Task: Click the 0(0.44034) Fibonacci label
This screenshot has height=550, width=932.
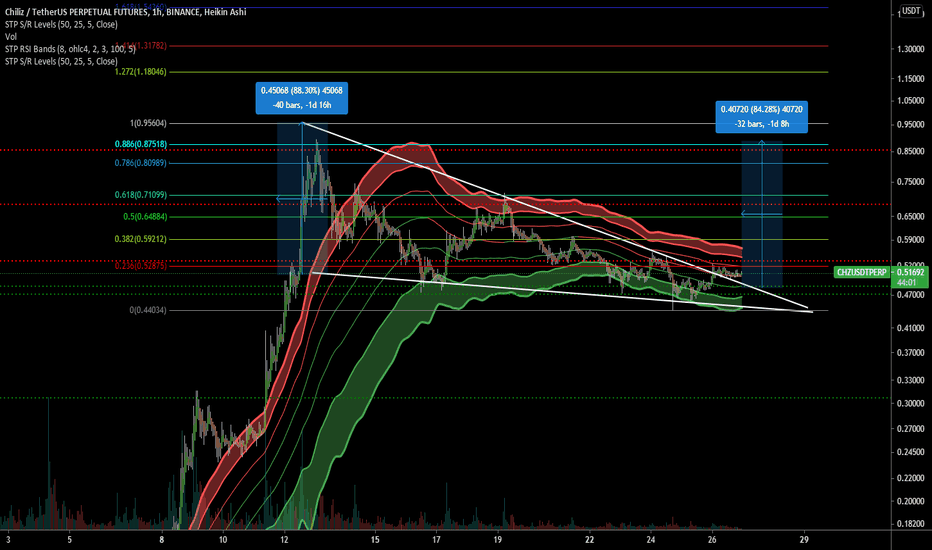Action: pos(148,310)
